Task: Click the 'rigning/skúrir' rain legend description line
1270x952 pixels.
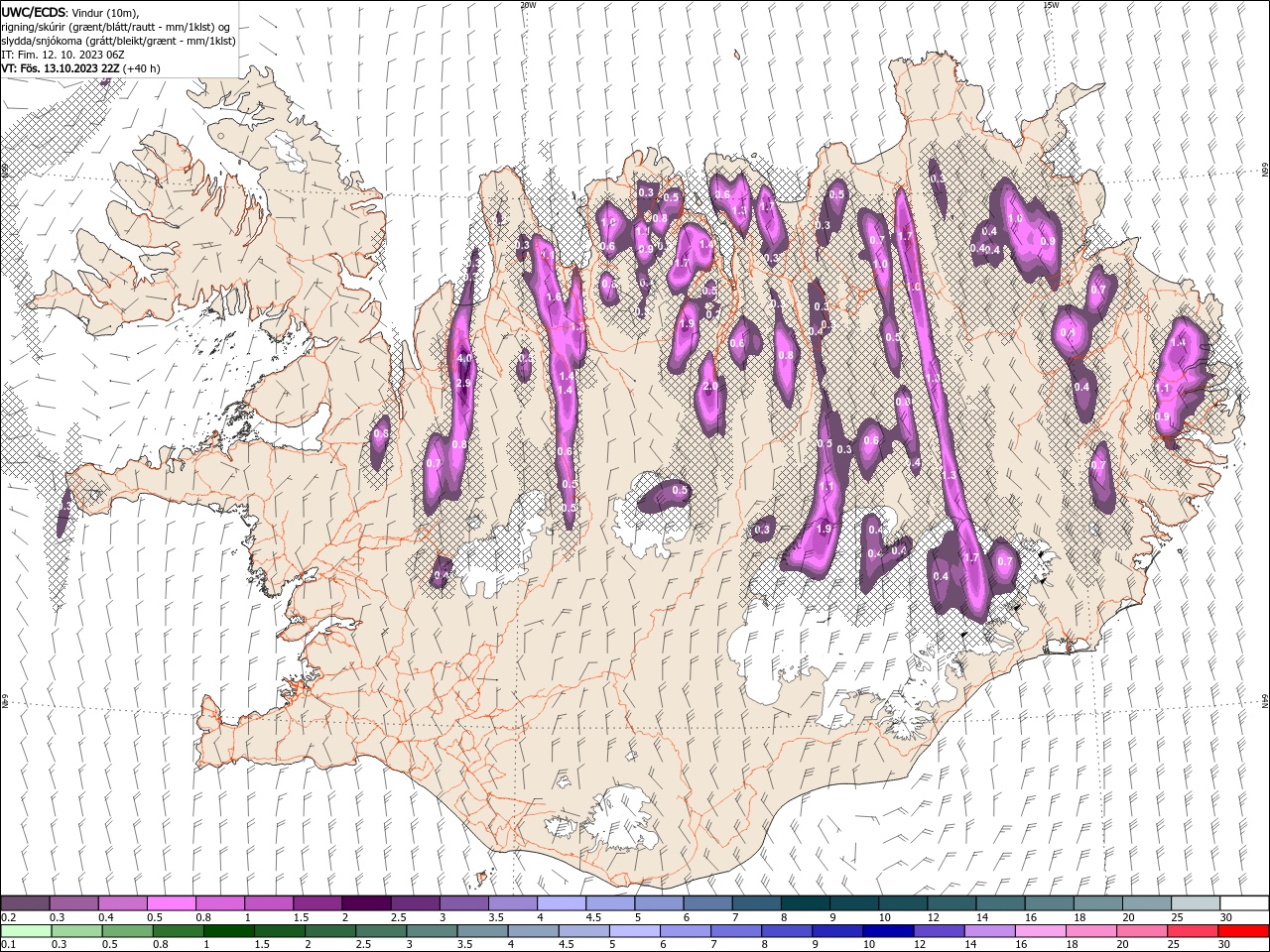Action: [117, 26]
